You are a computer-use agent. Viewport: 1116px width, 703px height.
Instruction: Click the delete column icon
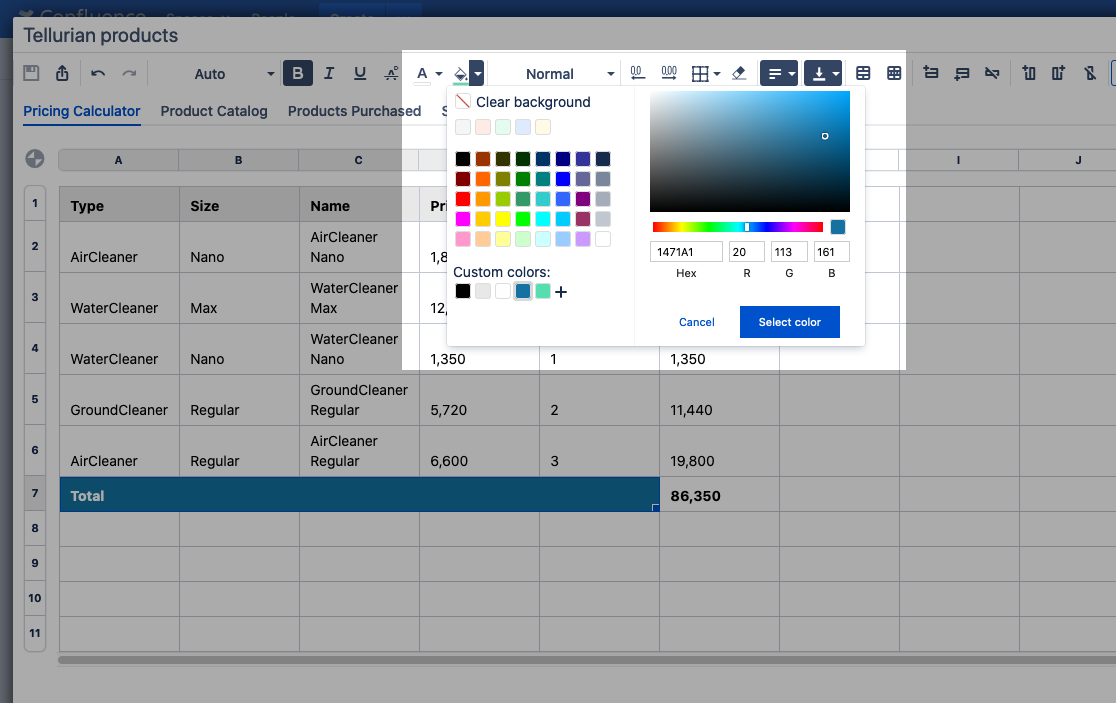(1090, 73)
